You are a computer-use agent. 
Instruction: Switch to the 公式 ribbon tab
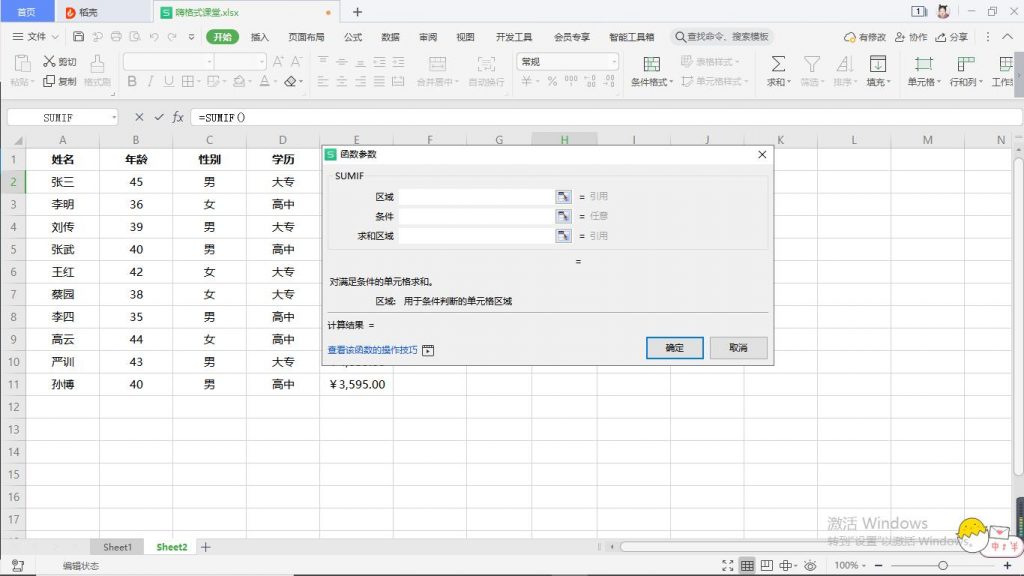[x=352, y=36]
